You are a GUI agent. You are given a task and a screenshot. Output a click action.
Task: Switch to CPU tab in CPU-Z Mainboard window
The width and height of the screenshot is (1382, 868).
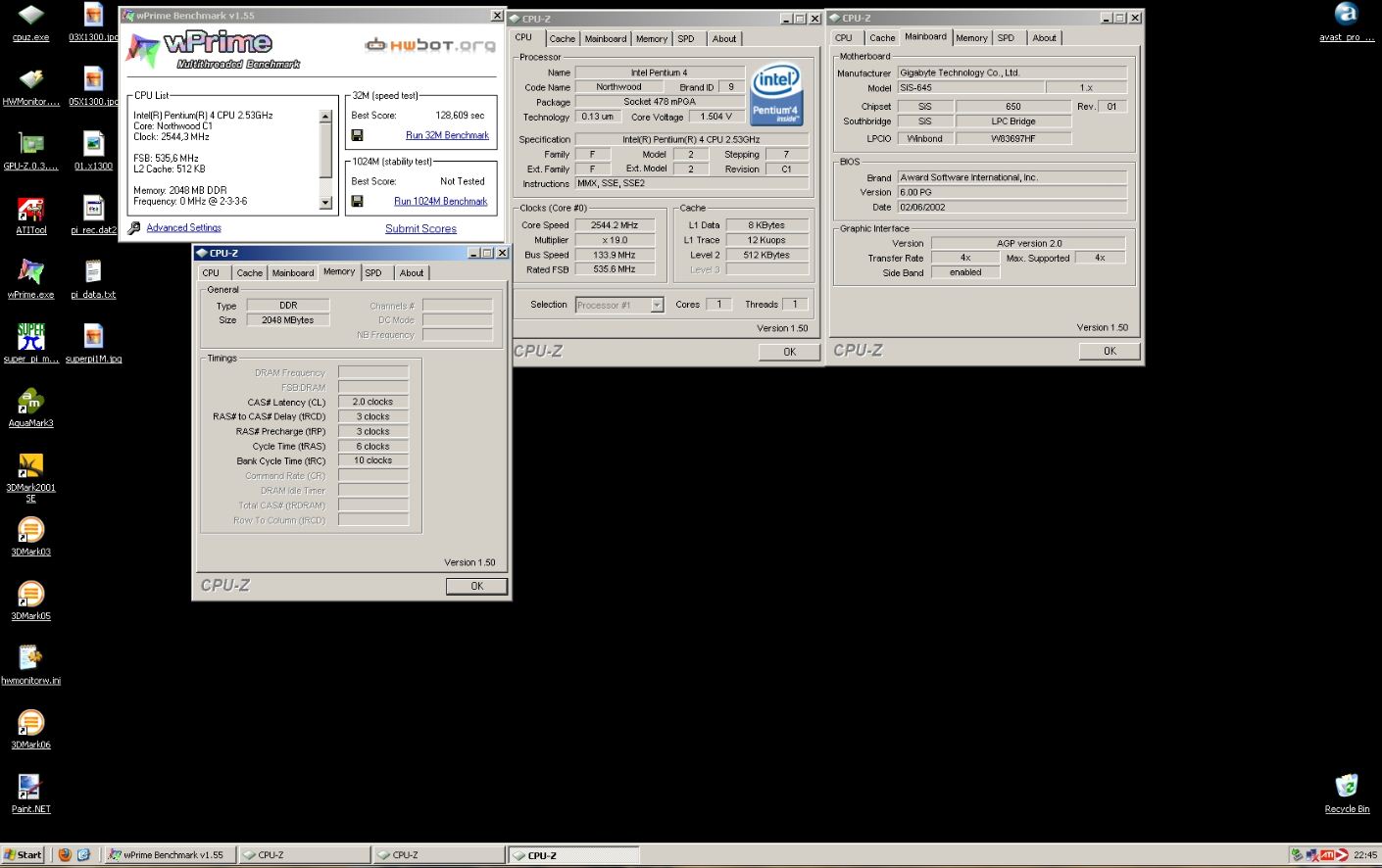(x=843, y=37)
